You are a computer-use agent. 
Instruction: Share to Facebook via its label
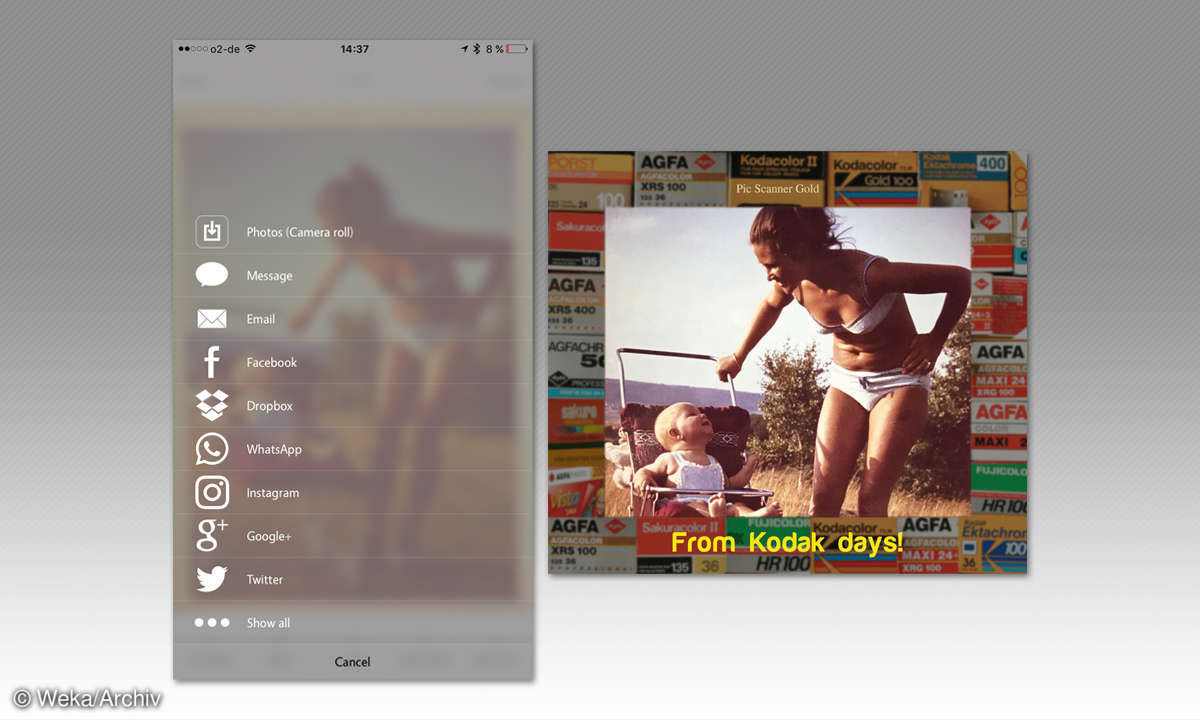point(272,362)
